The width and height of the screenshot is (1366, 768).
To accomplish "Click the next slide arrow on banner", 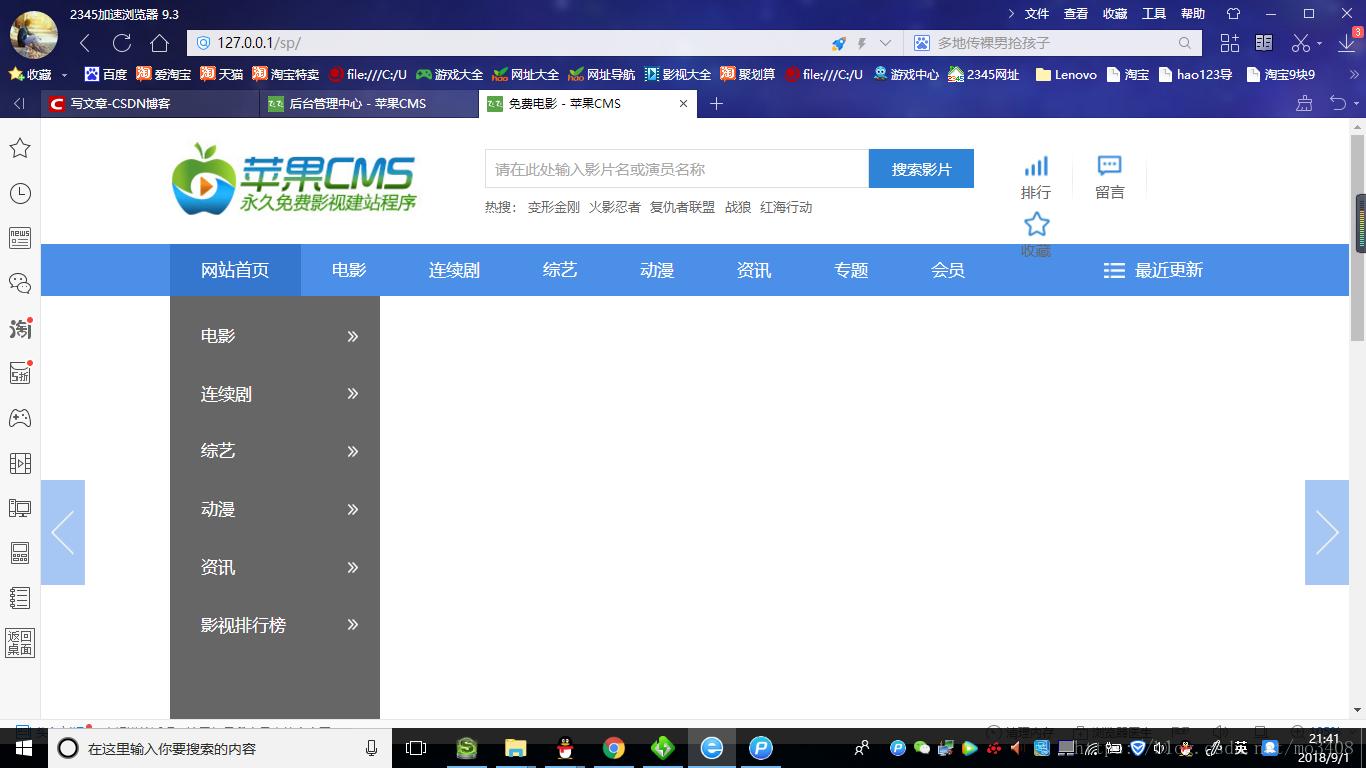I will click(1326, 532).
